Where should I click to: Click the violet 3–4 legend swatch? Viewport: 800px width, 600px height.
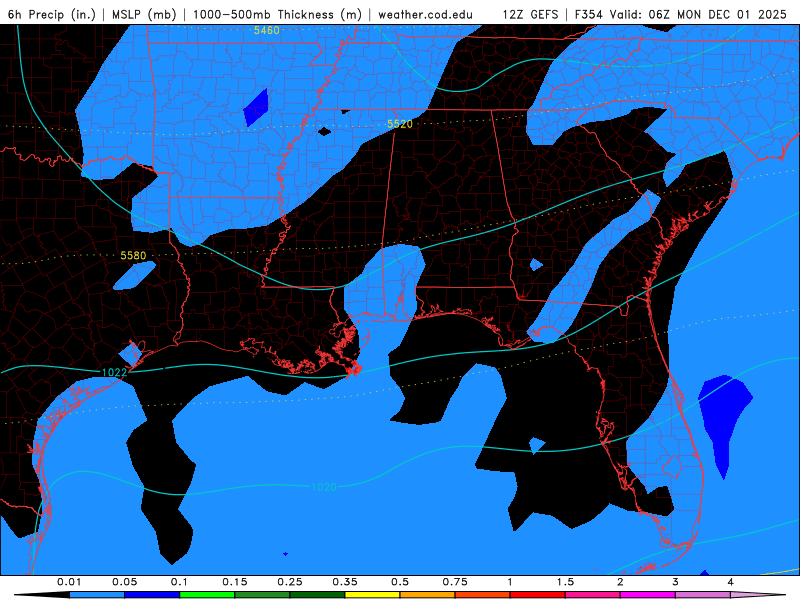[703, 595]
